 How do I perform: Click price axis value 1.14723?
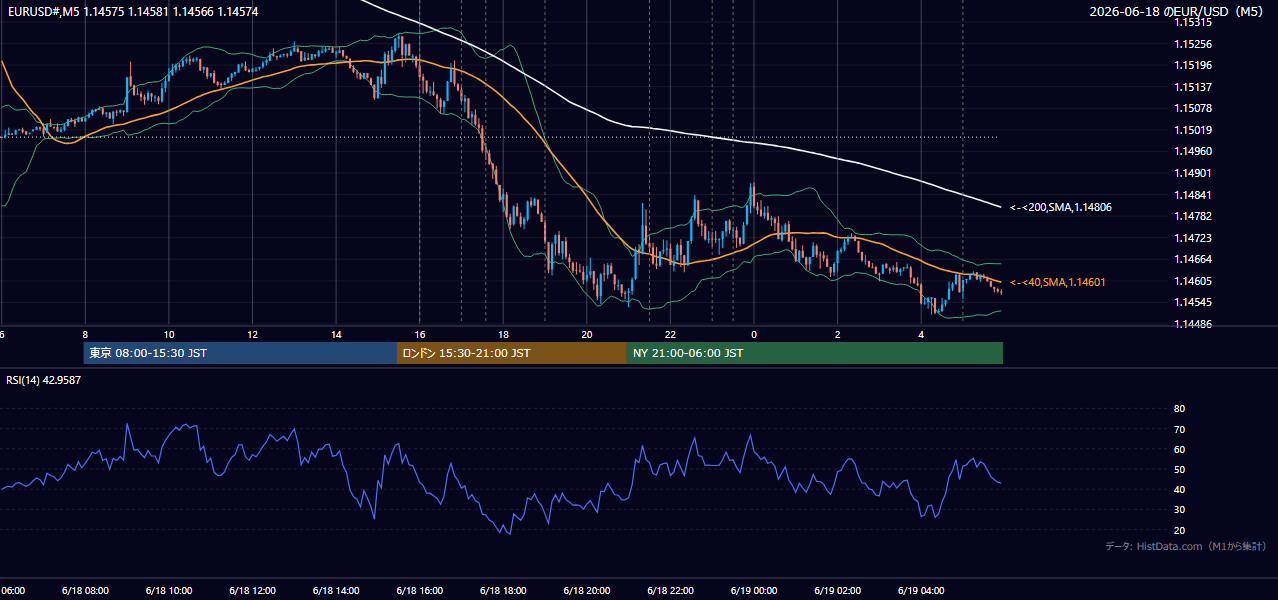click(x=1193, y=238)
